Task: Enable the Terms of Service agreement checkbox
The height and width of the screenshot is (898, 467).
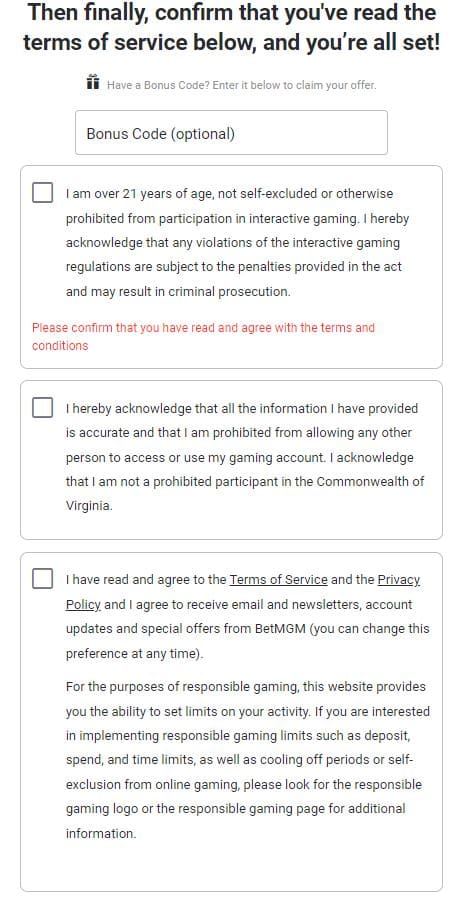Action: coord(42,578)
